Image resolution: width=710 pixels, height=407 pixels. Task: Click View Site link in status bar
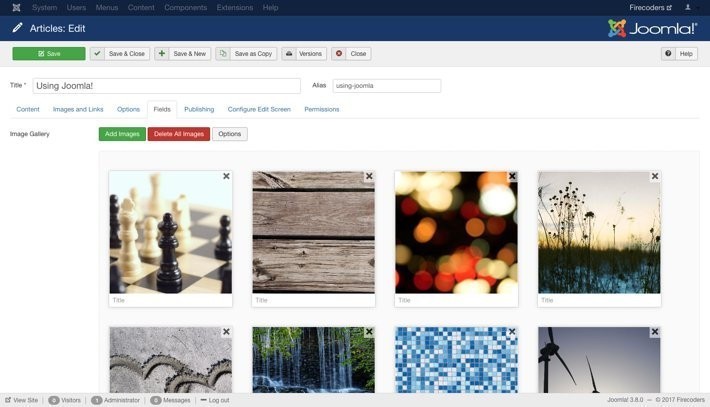[x=22, y=400]
